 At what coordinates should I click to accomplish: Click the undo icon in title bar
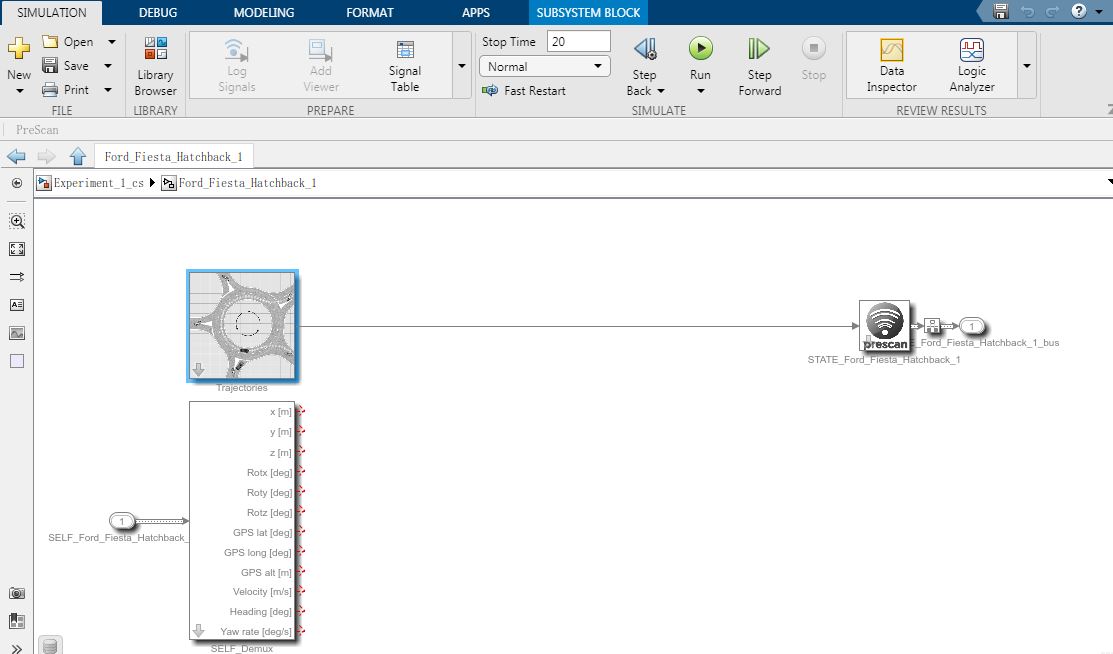(1027, 11)
